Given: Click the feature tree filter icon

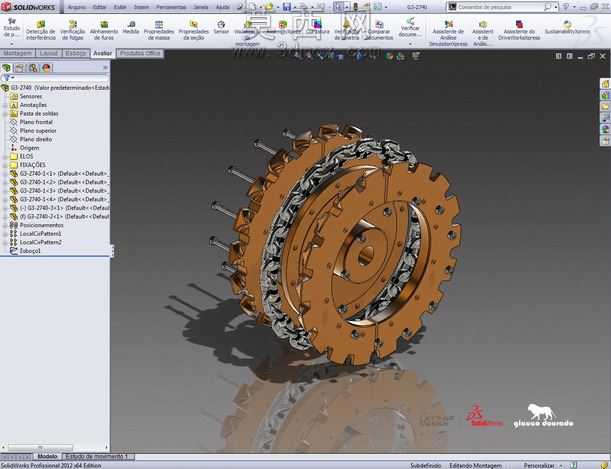Looking at the screenshot, I should click(7, 78).
